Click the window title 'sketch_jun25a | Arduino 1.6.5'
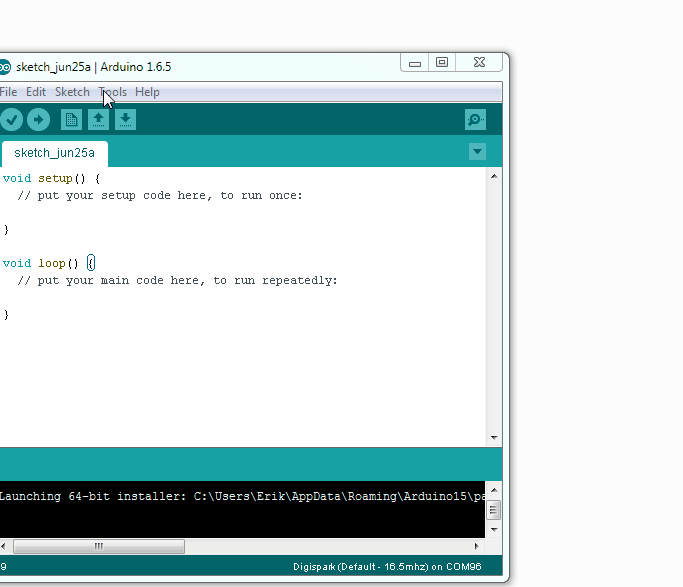 pos(94,67)
